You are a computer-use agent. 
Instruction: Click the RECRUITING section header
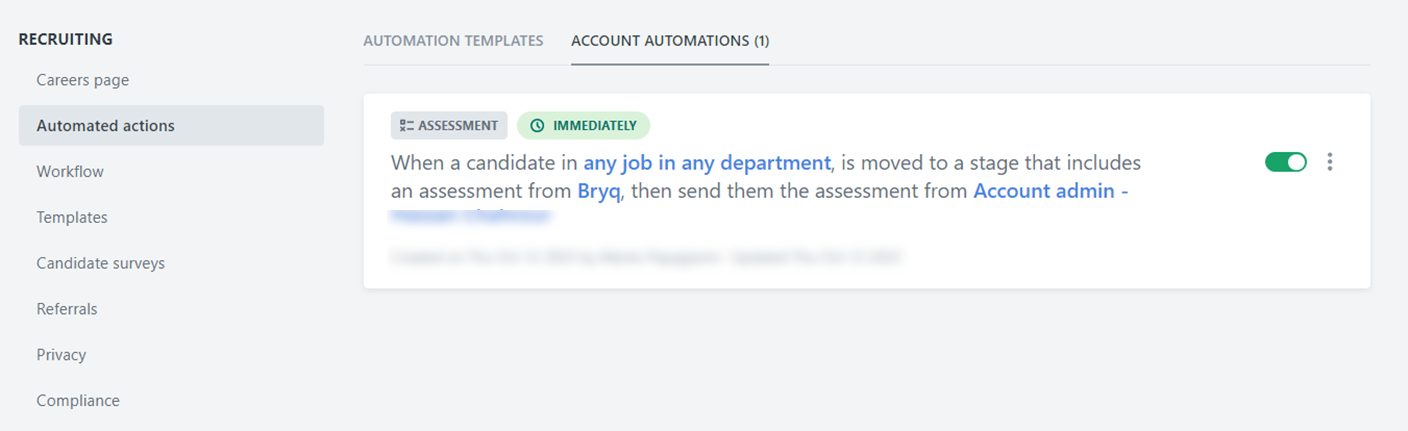pos(66,40)
